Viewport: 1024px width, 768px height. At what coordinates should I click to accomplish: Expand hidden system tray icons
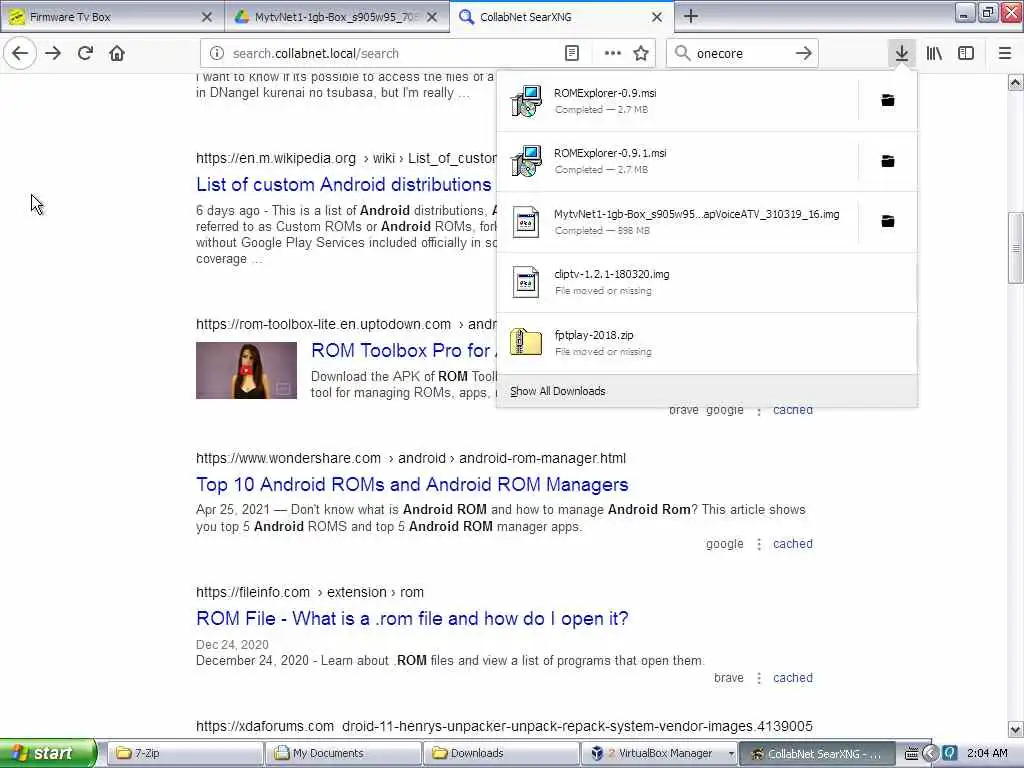[930, 754]
